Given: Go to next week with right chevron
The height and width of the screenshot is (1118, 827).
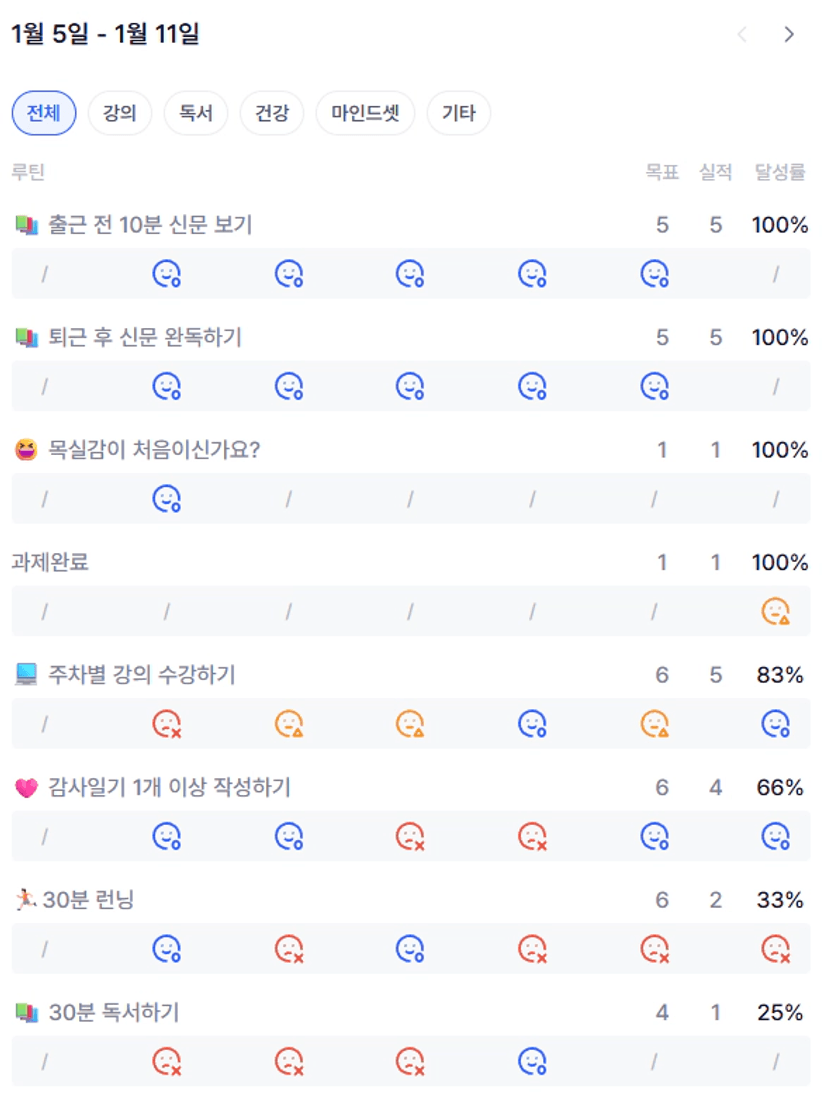Looking at the screenshot, I should (789, 35).
